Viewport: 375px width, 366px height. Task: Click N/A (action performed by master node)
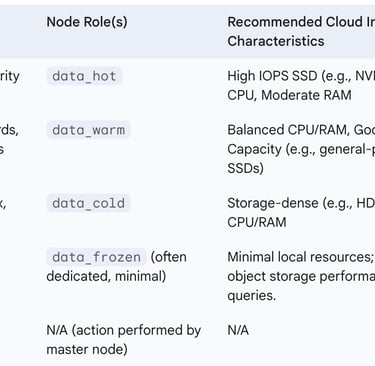[x=124, y=340]
